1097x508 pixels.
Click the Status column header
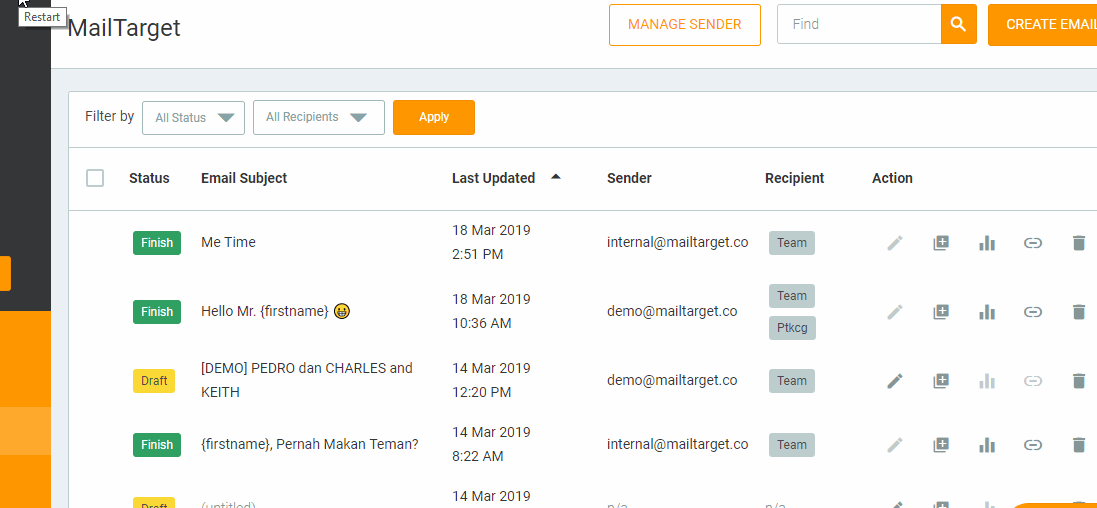click(149, 178)
